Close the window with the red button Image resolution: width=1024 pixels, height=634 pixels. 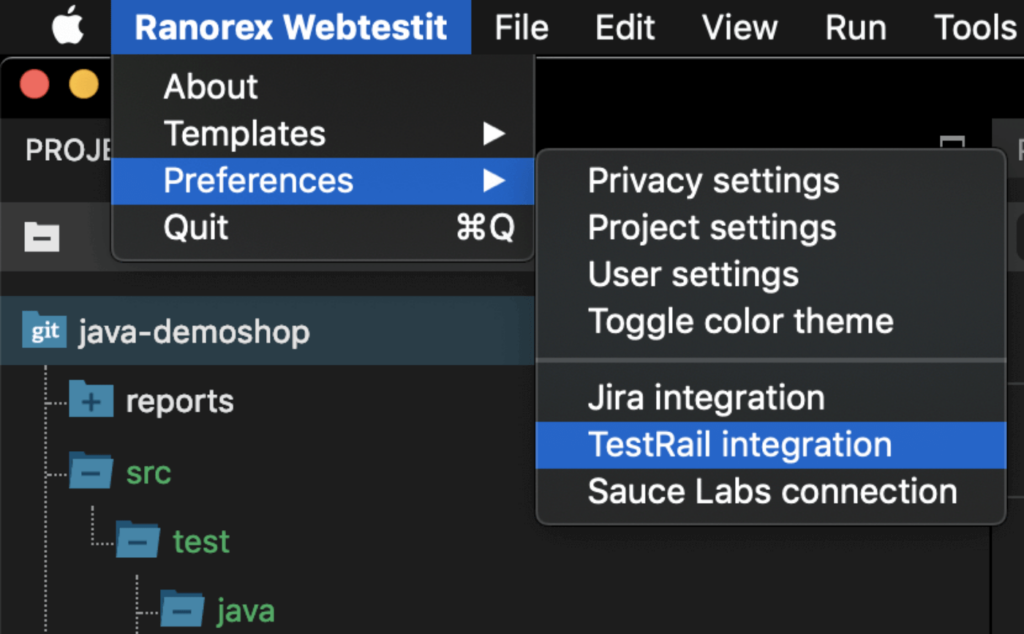34,84
